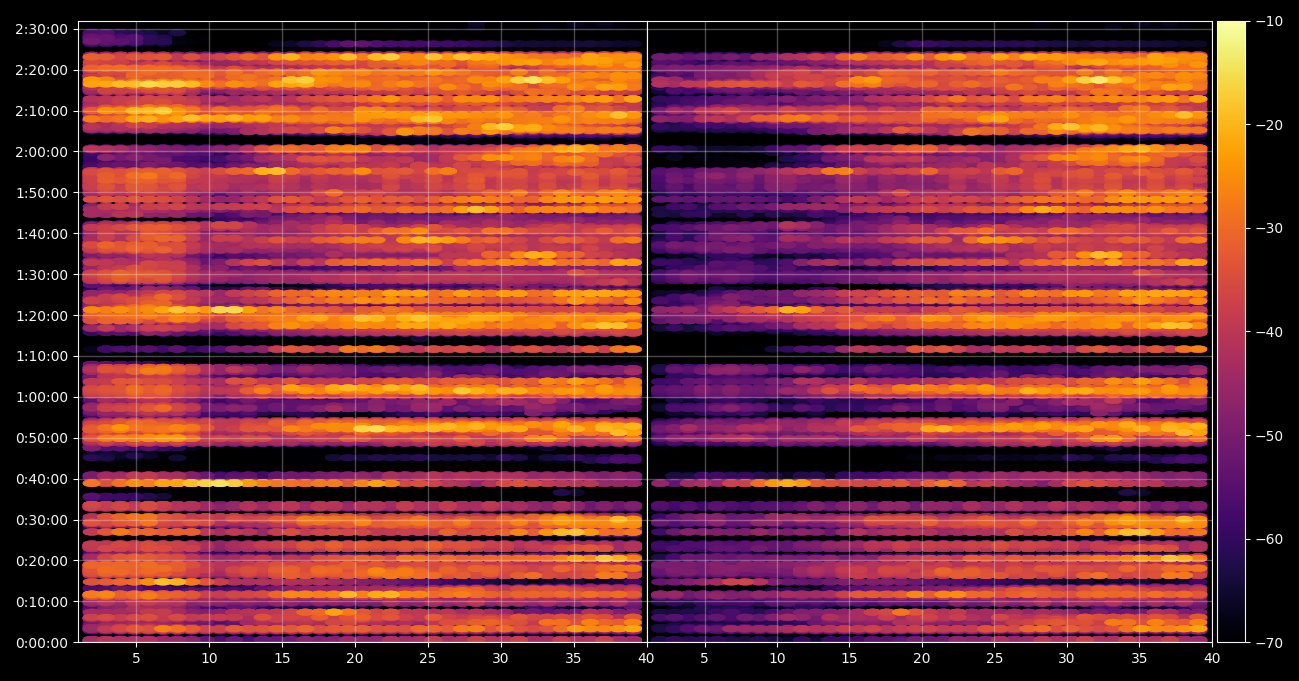Click the 2:00:00 y-axis time label
1299x681 pixels.
(x=42, y=152)
